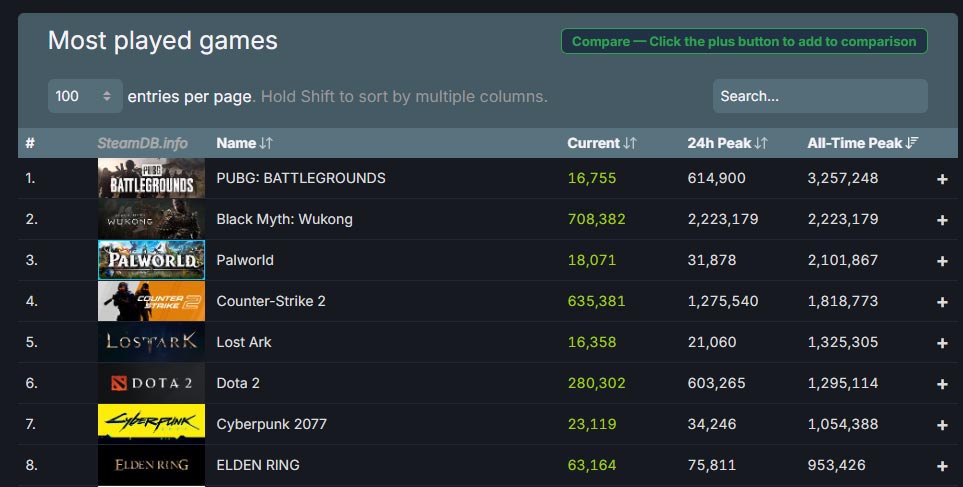Click 24h peak value 614,900
This screenshot has height=487, width=963.
point(717,178)
